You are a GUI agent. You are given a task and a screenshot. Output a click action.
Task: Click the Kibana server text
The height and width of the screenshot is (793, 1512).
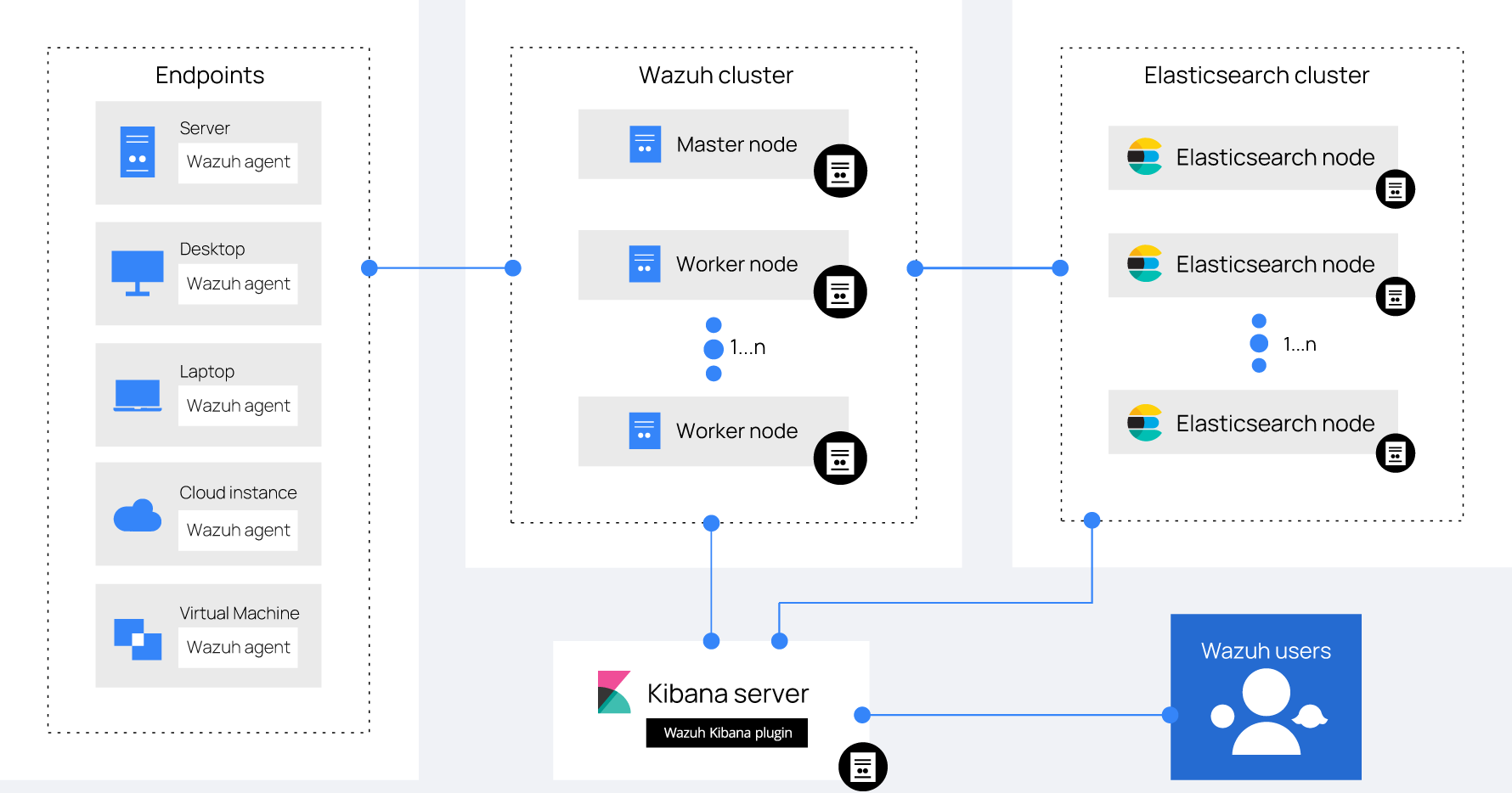[728, 694]
